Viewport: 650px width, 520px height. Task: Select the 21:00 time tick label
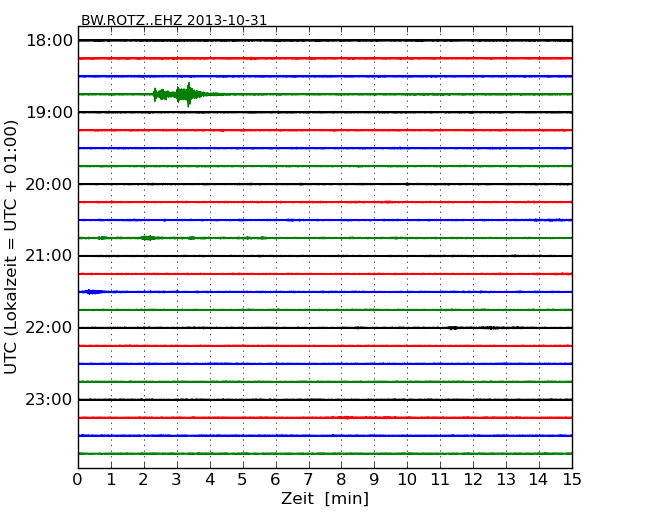(49, 256)
